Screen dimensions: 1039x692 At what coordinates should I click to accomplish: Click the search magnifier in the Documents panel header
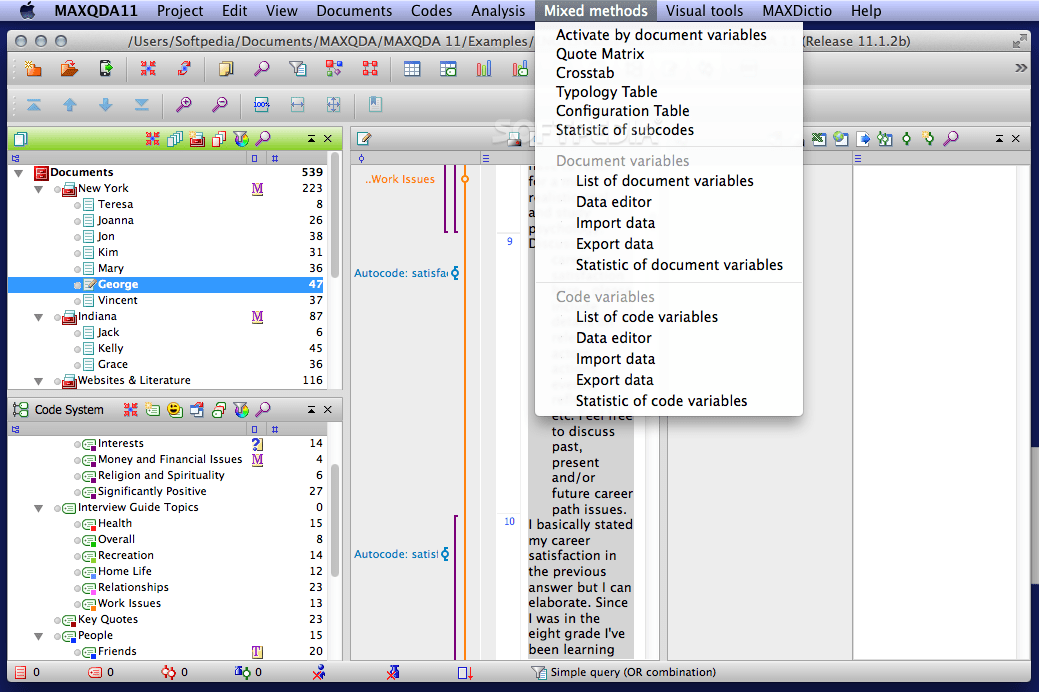(x=263, y=139)
